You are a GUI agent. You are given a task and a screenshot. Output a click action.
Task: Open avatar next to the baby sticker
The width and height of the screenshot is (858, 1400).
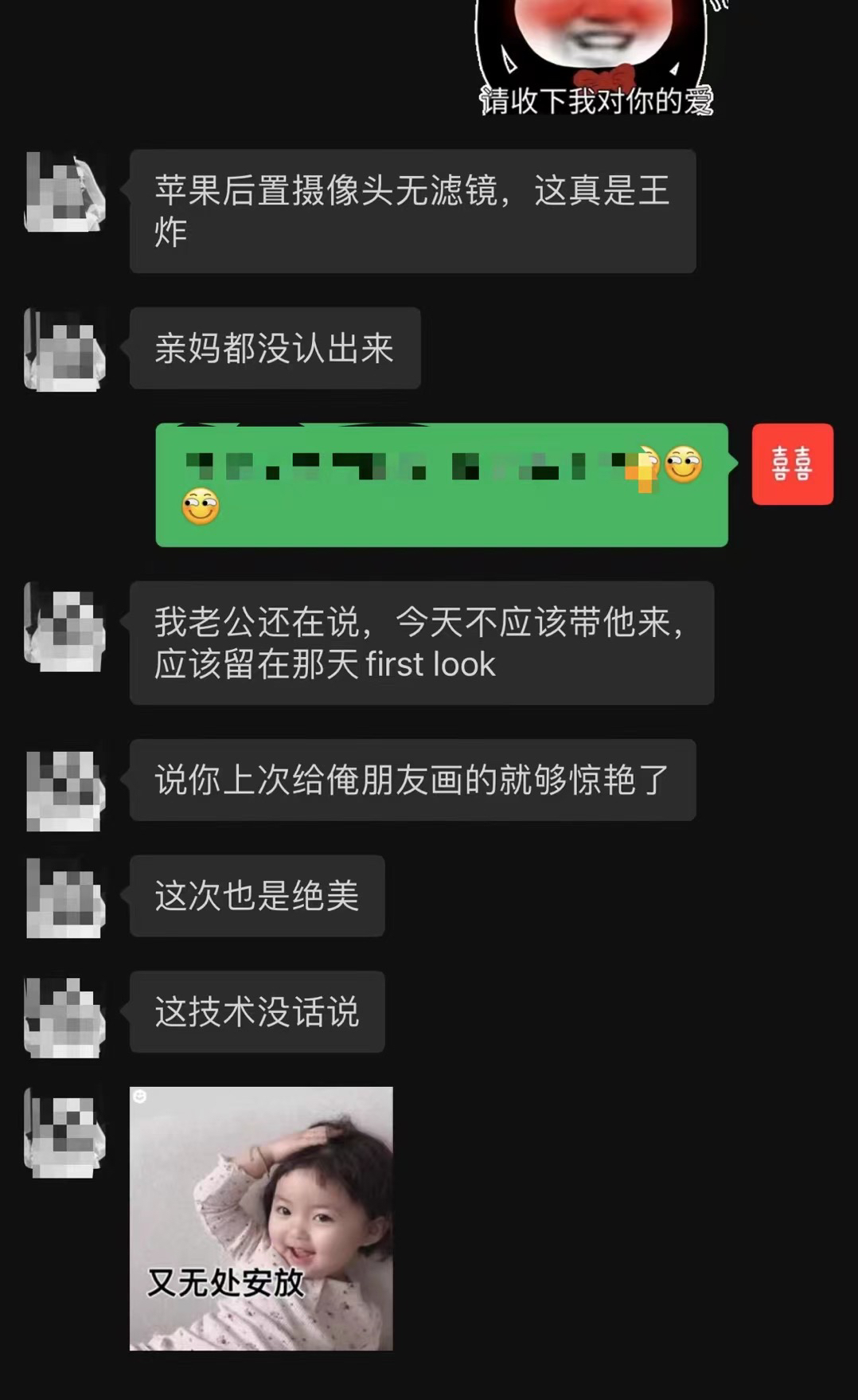click(65, 1133)
